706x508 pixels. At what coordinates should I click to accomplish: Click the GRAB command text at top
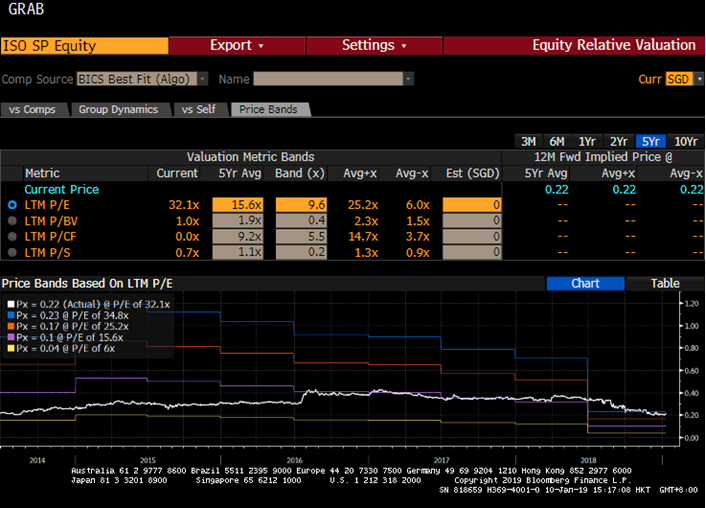[x=26, y=9]
